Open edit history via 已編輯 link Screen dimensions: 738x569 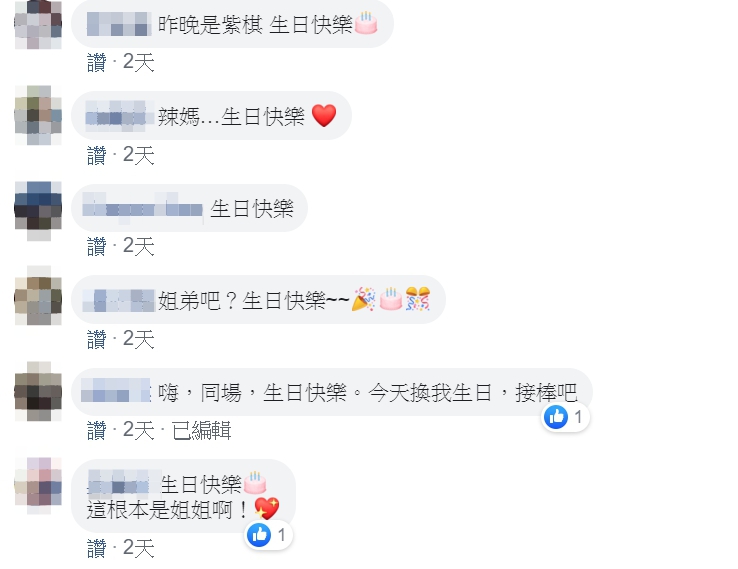(201, 430)
